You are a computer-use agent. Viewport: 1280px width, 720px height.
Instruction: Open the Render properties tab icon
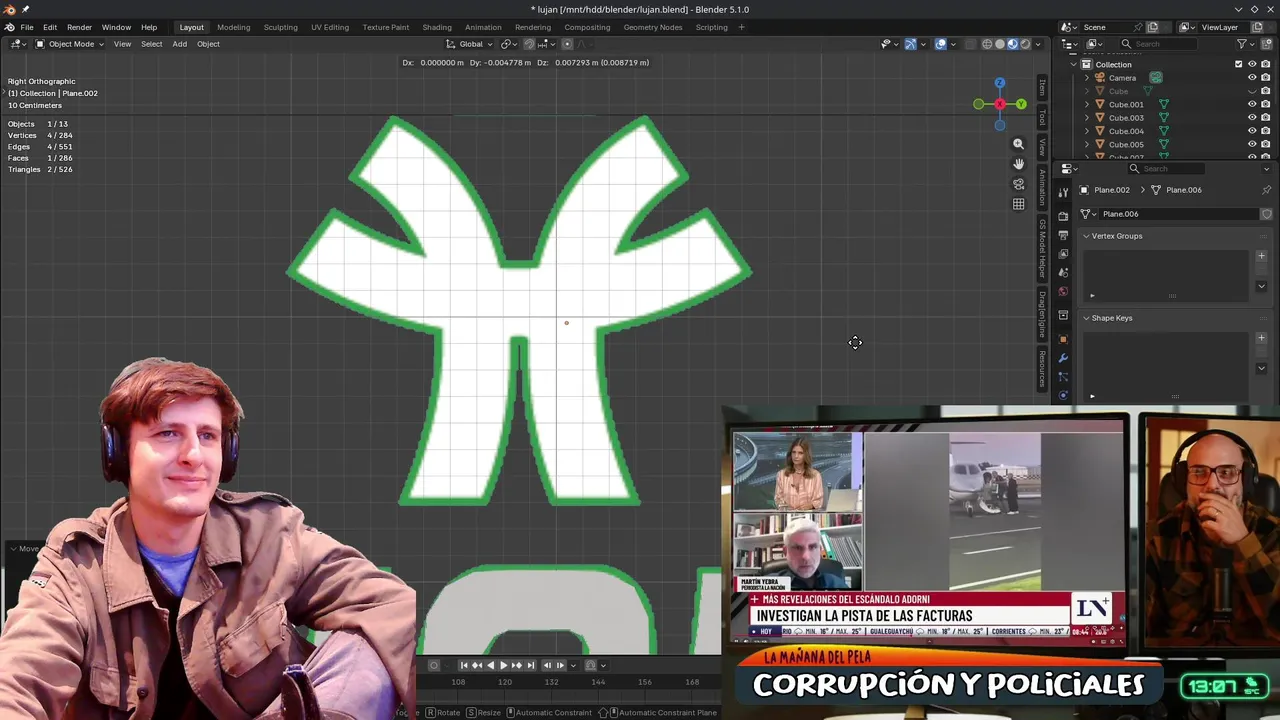click(x=1063, y=214)
